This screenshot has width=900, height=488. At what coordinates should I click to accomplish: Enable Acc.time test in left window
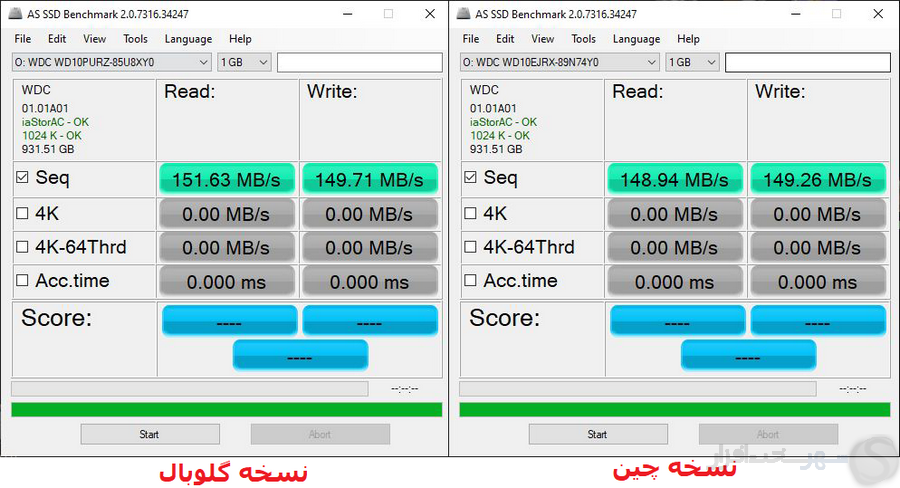coord(22,280)
